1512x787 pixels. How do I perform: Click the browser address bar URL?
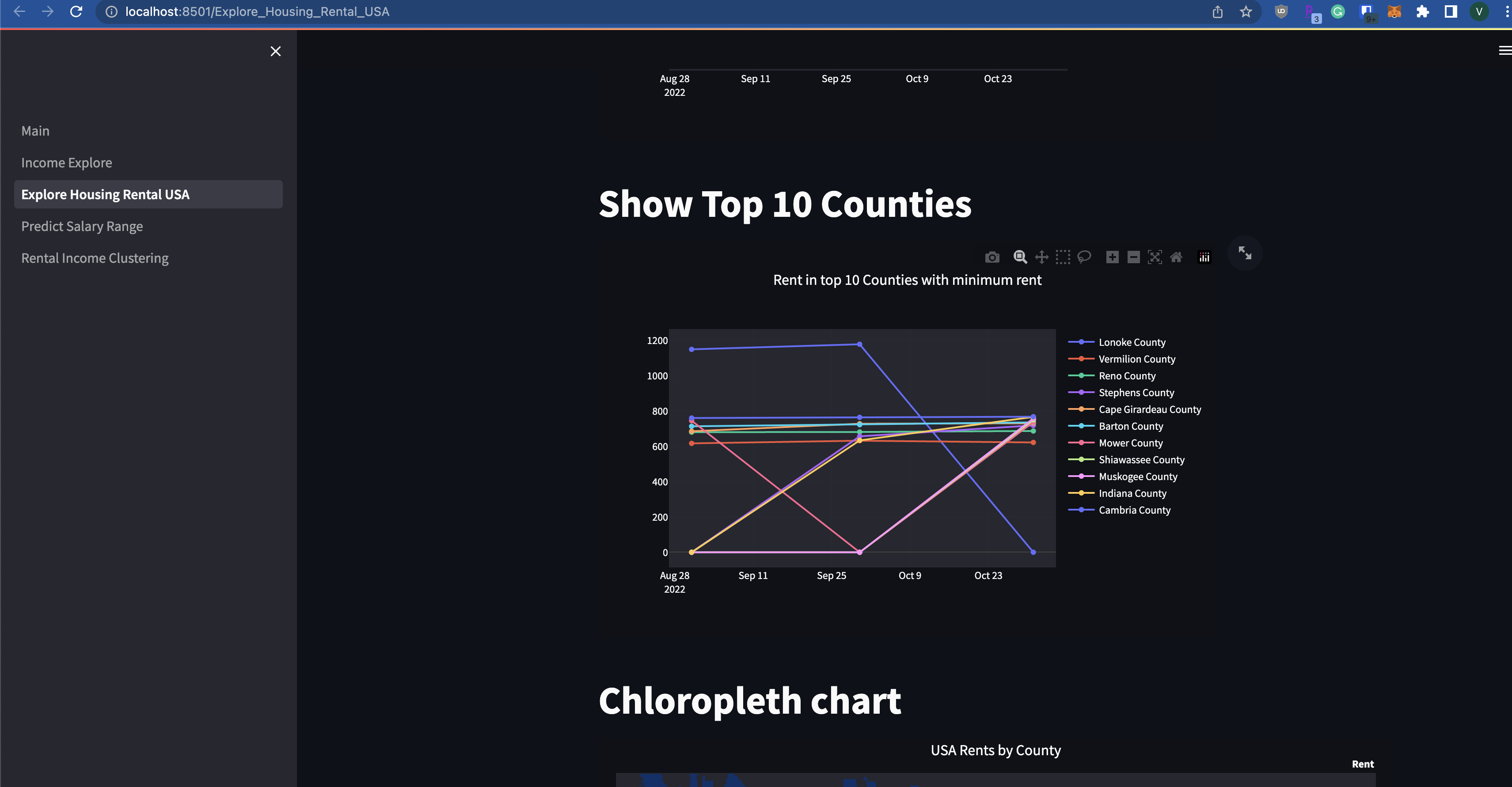click(x=257, y=12)
